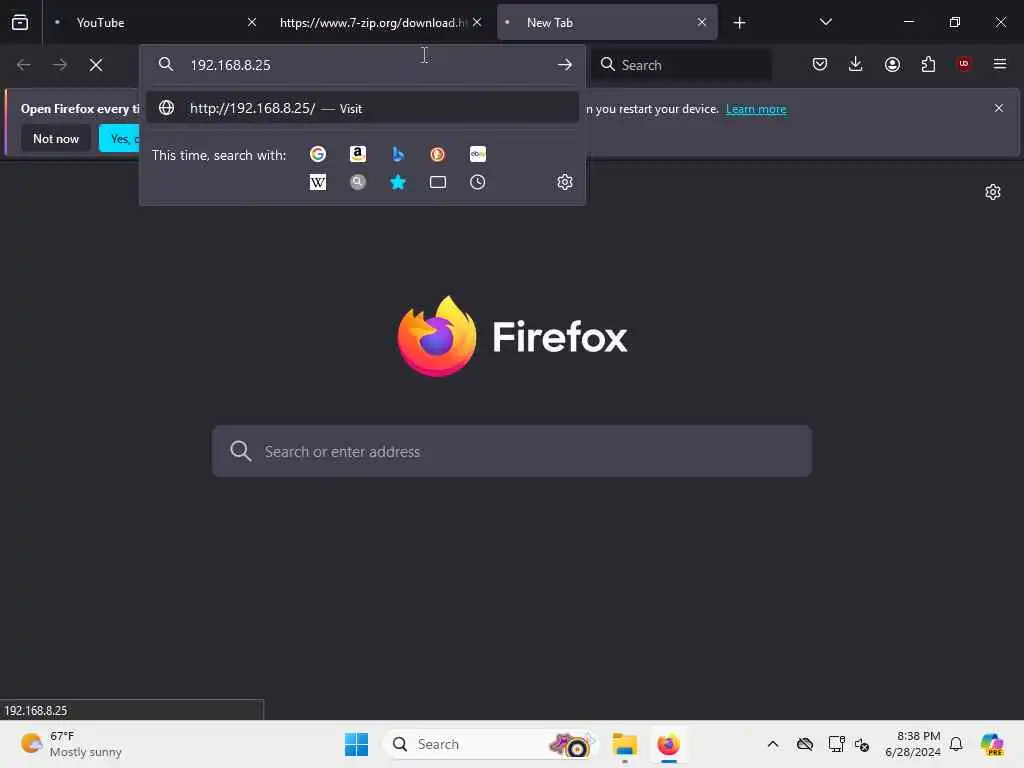Viewport: 1024px width, 768px height.
Task: Search this time with Amazon
Action: click(x=358, y=154)
